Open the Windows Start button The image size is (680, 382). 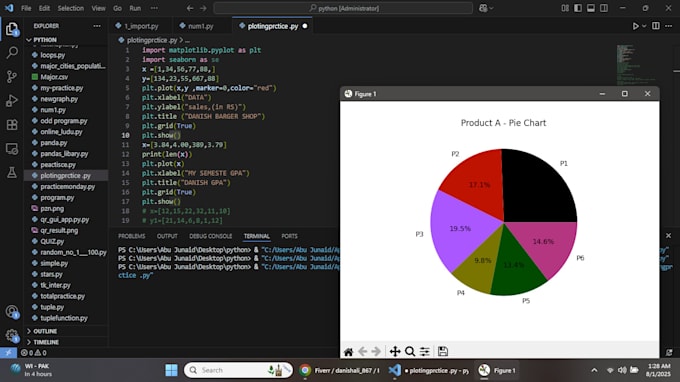pyautogui.click(x=171, y=370)
